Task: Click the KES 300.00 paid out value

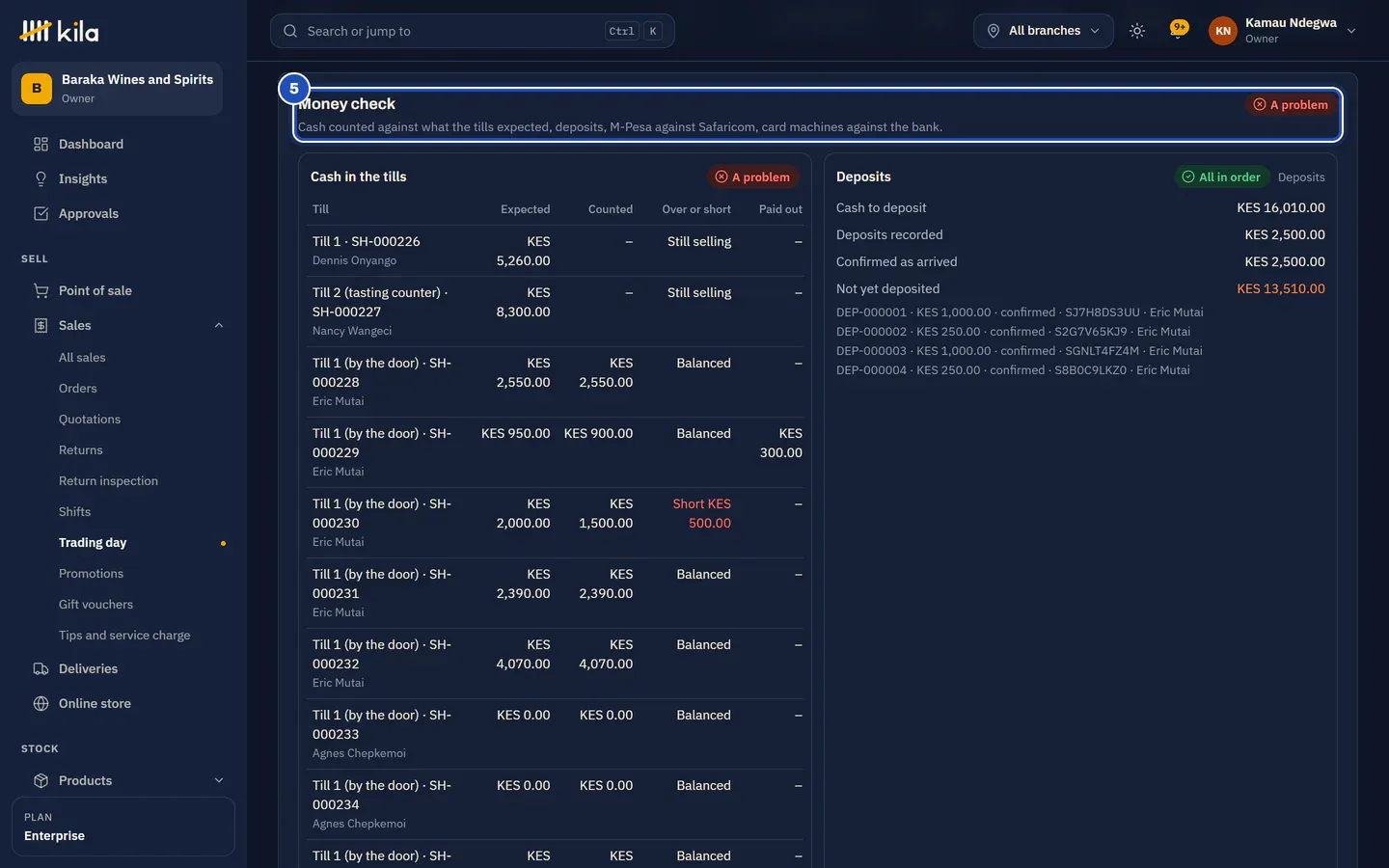Action: pyautogui.click(x=781, y=444)
